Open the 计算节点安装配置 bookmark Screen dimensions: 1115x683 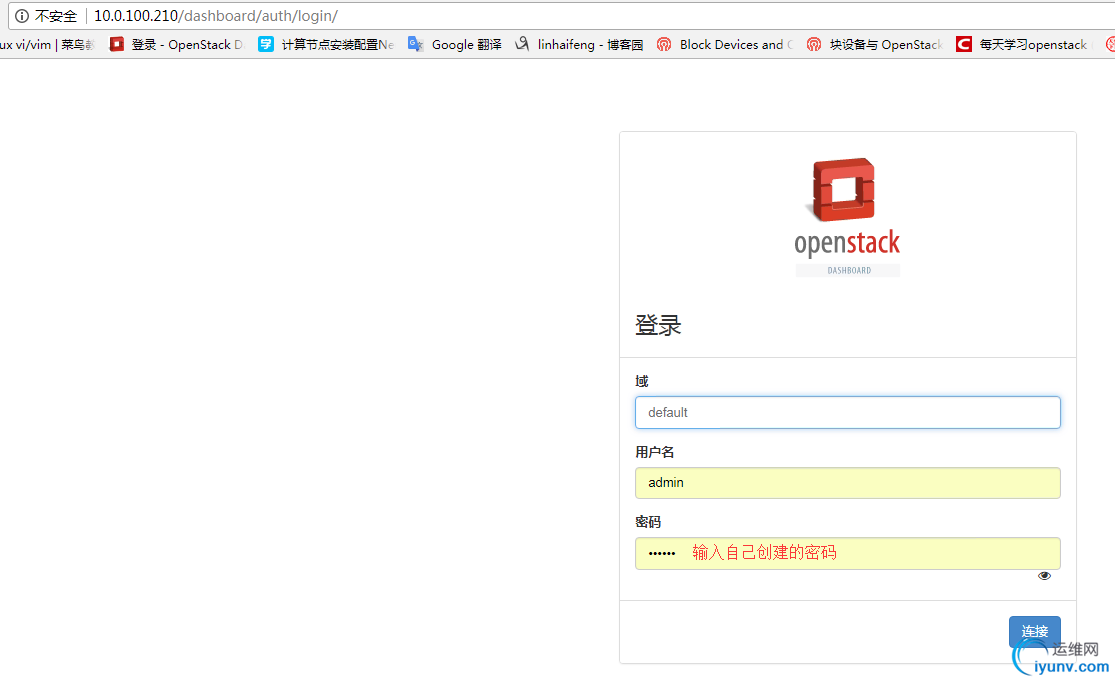click(x=338, y=45)
